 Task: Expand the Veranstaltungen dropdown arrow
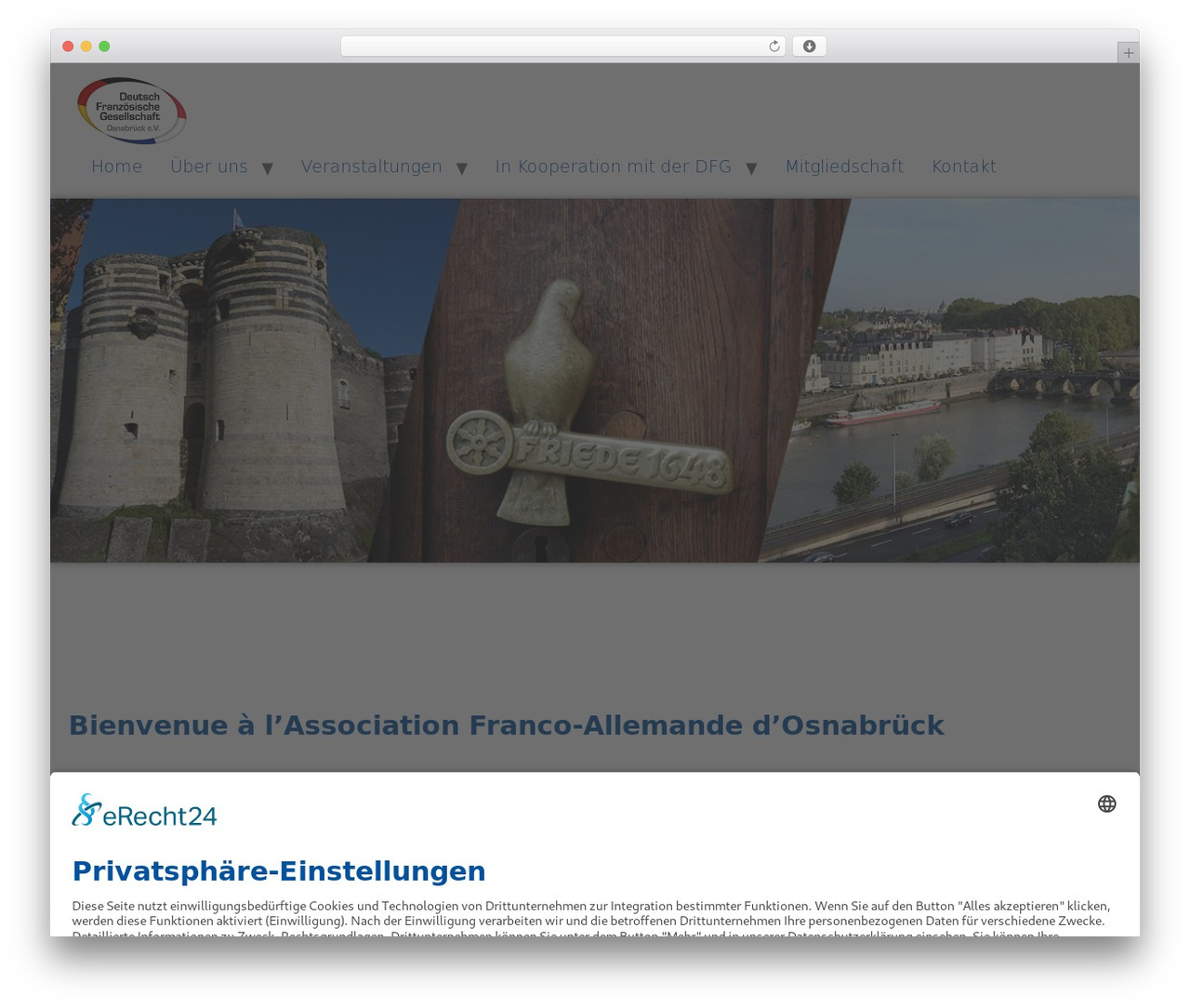(x=461, y=168)
